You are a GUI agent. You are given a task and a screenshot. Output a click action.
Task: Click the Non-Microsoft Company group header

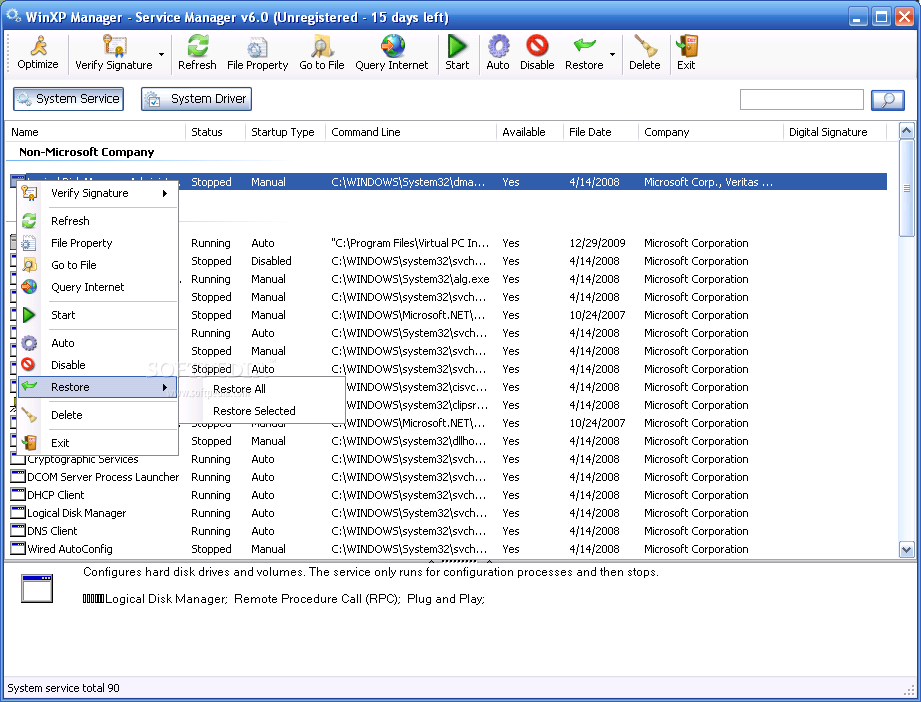[x=86, y=152]
